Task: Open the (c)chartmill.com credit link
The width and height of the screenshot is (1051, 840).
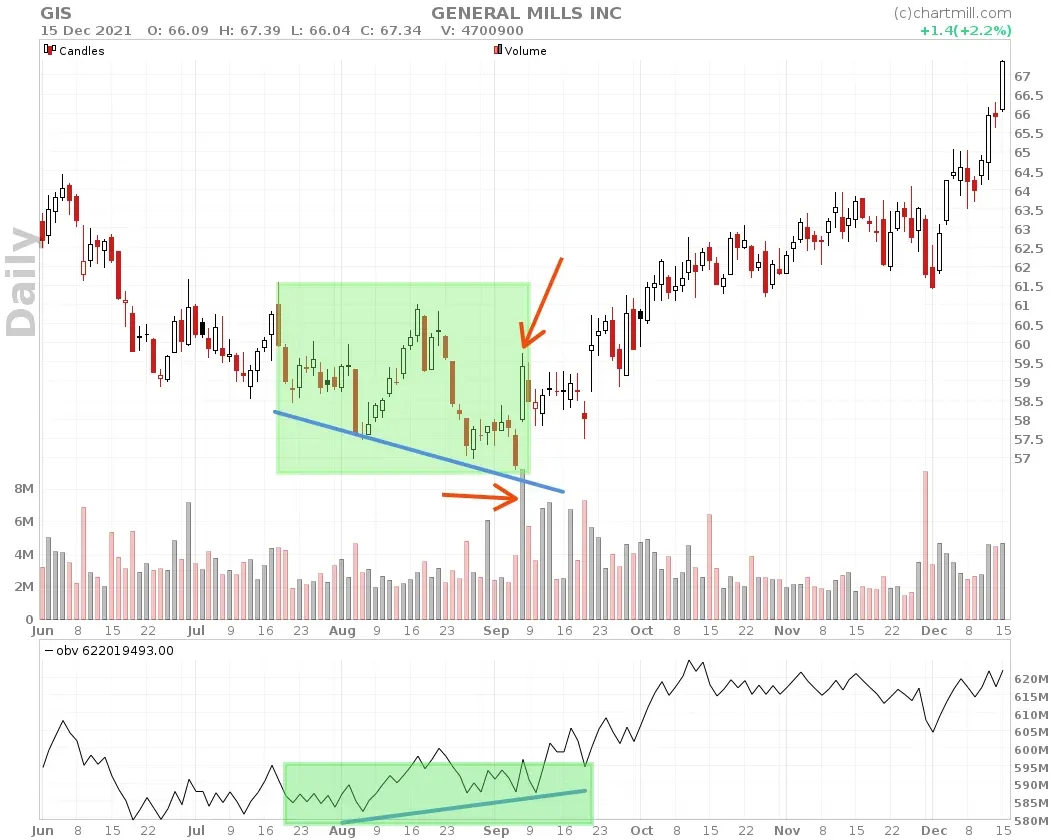Action: (x=952, y=13)
